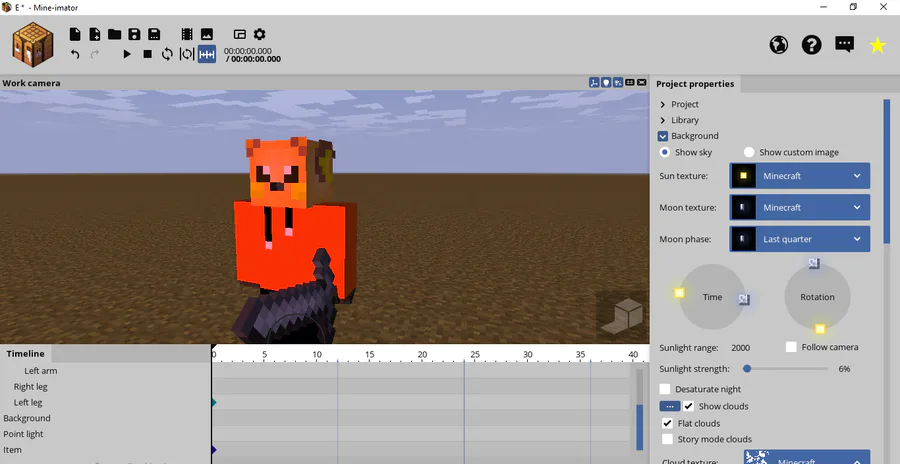This screenshot has height=464, width=900.
Task: Open the Moon texture dropdown
Action: [x=800, y=207]
